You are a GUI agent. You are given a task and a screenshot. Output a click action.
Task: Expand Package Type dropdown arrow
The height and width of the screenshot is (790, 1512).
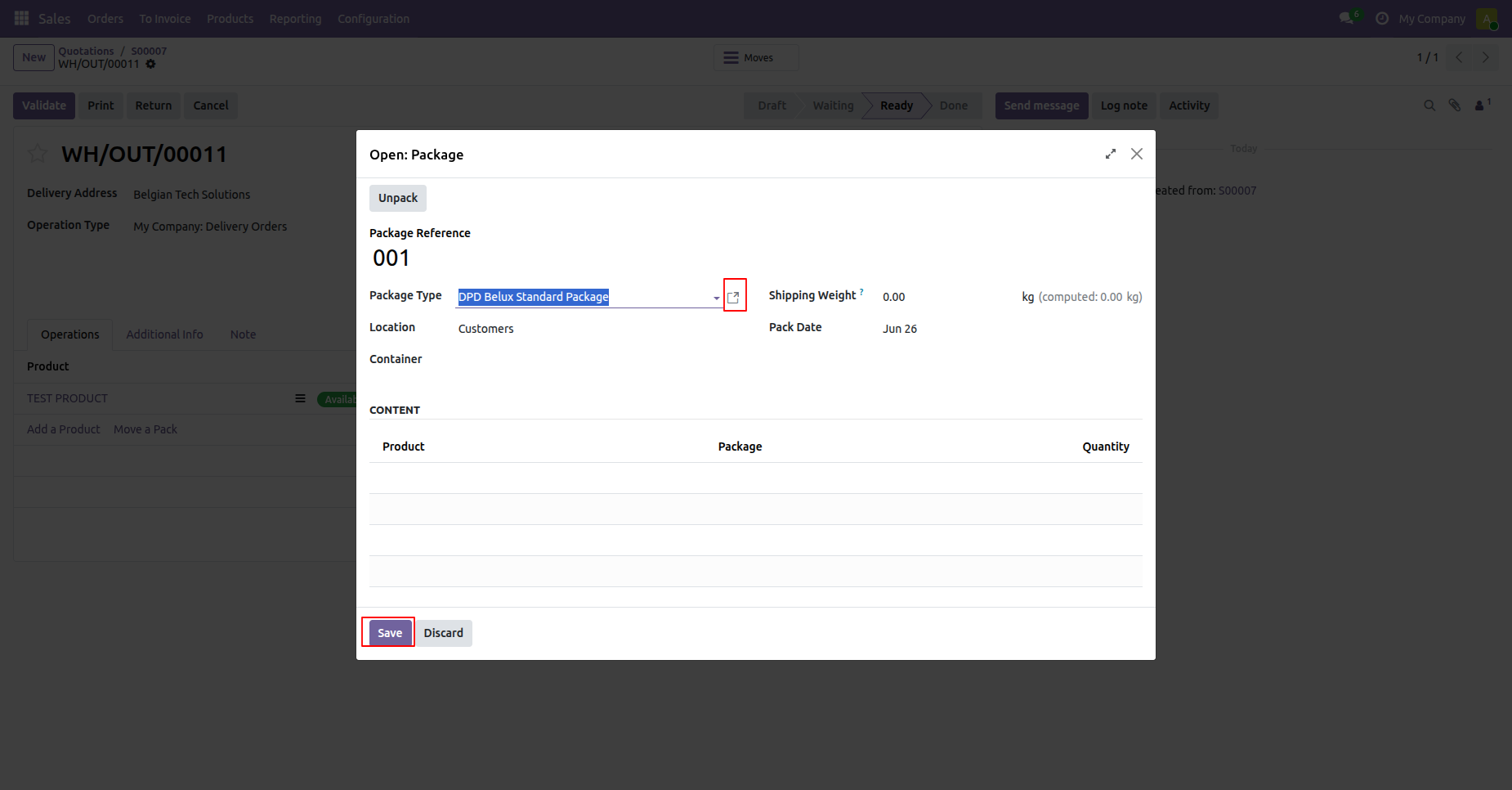717,298
